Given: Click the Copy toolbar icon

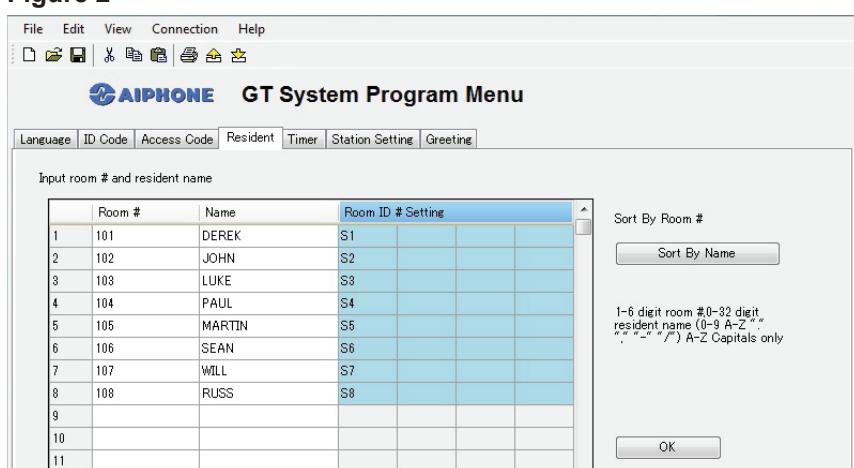Looking at the screenshot, I should tap(133, 54).
